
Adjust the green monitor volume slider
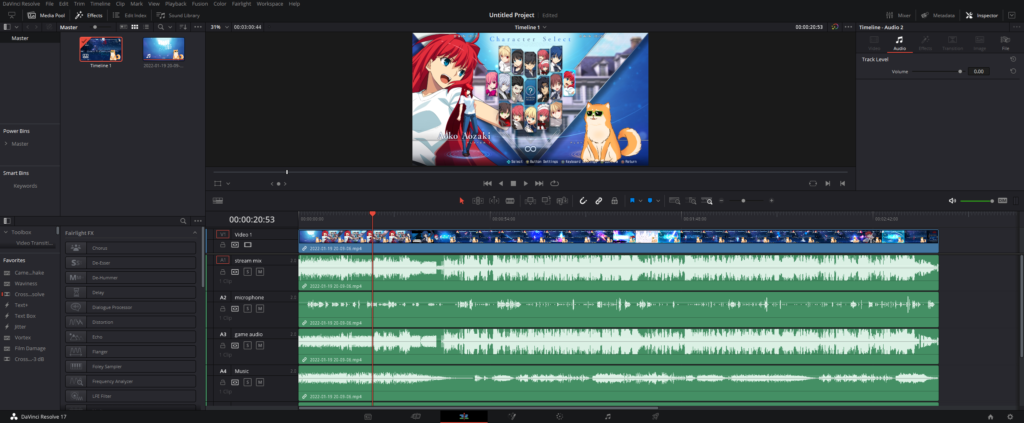tap(977, 201)
